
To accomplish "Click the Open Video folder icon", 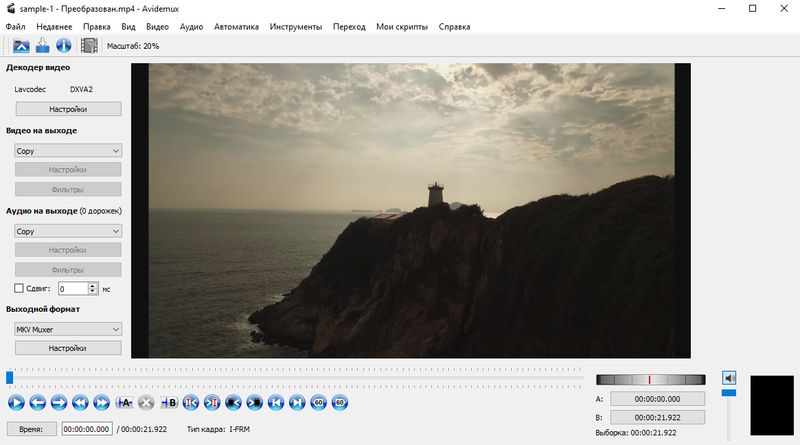I will 20,46.
